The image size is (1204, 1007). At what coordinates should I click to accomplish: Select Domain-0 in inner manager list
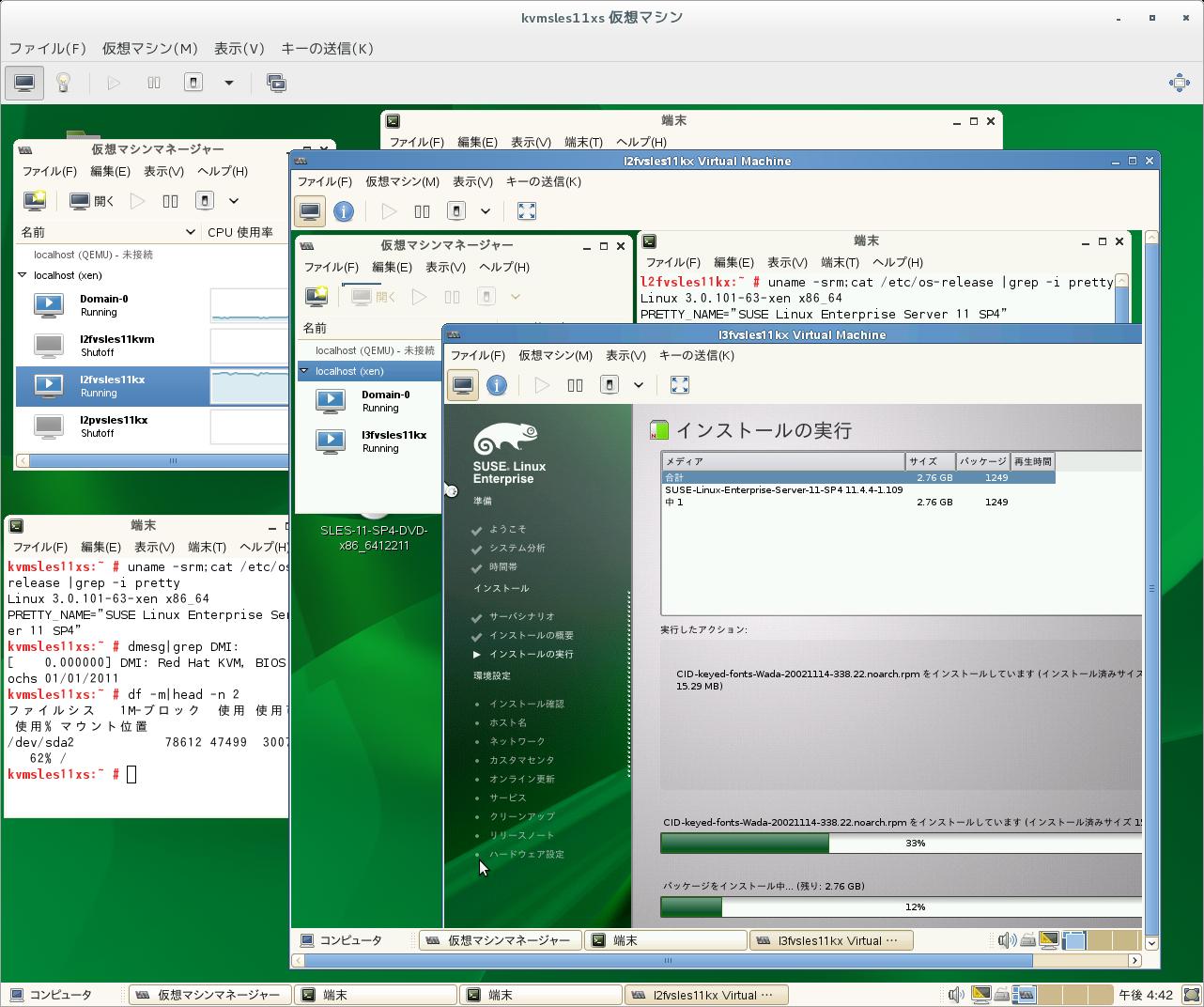[x=370, y=401]
